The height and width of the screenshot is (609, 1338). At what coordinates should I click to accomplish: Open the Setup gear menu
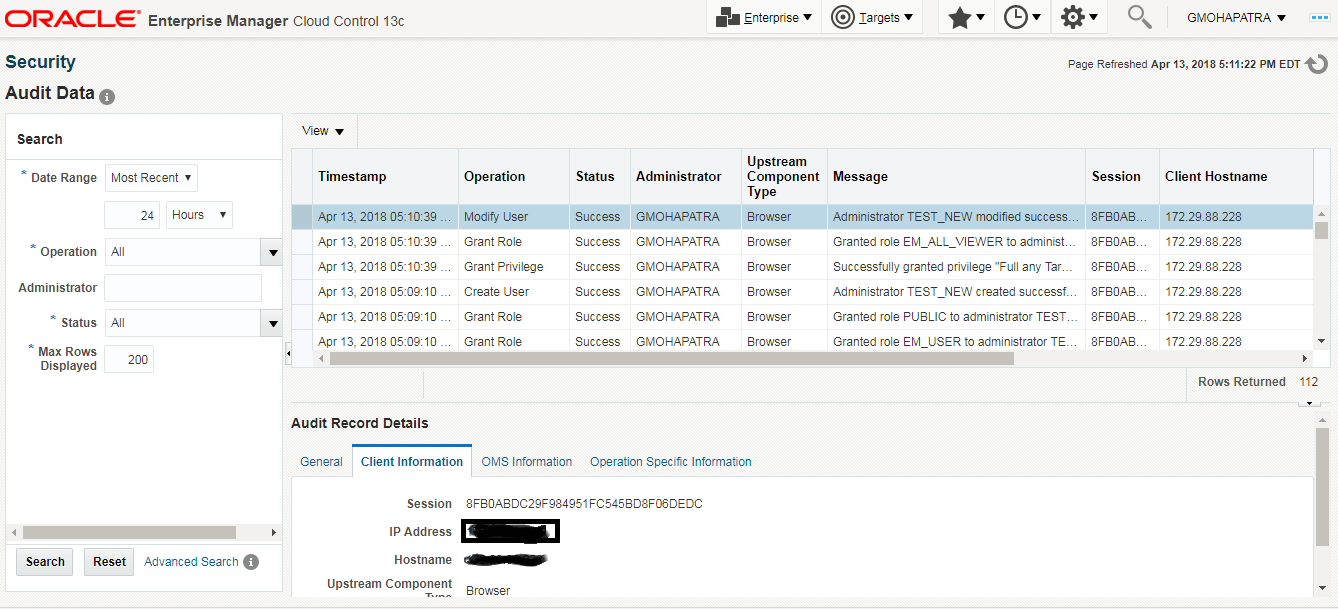point(1078,17)
